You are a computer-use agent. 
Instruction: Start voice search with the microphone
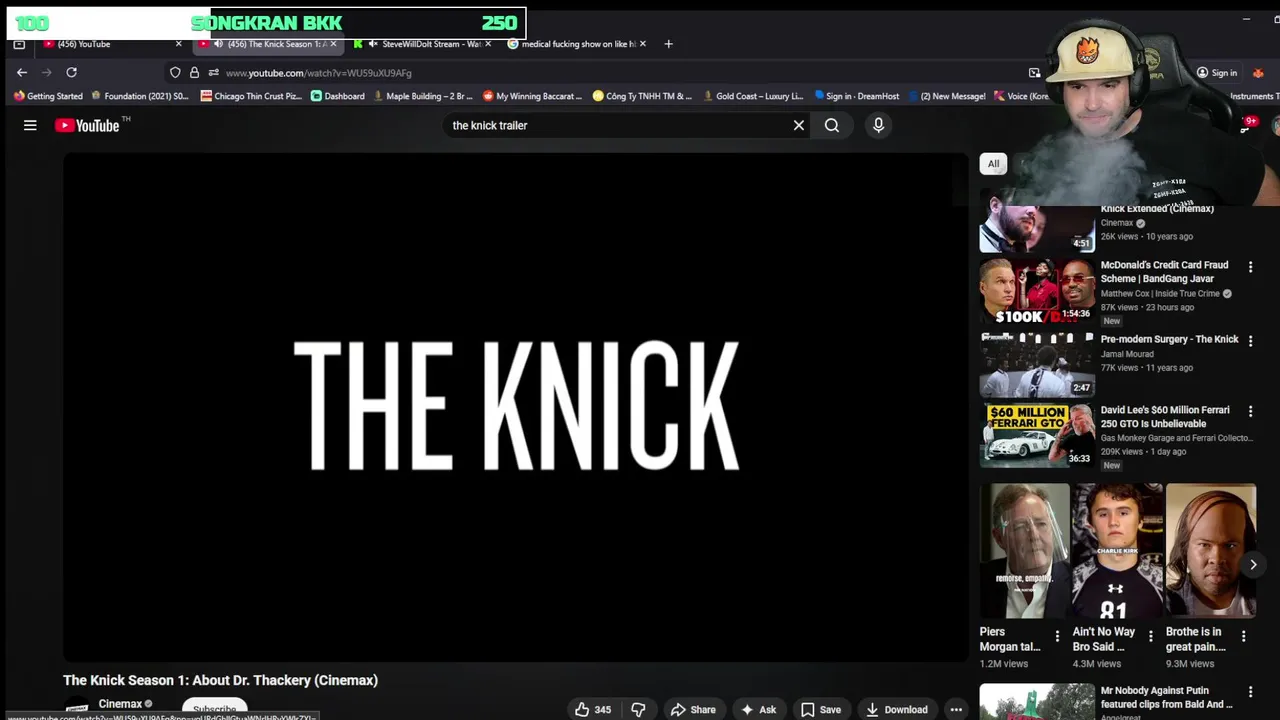tap(878, 125)
